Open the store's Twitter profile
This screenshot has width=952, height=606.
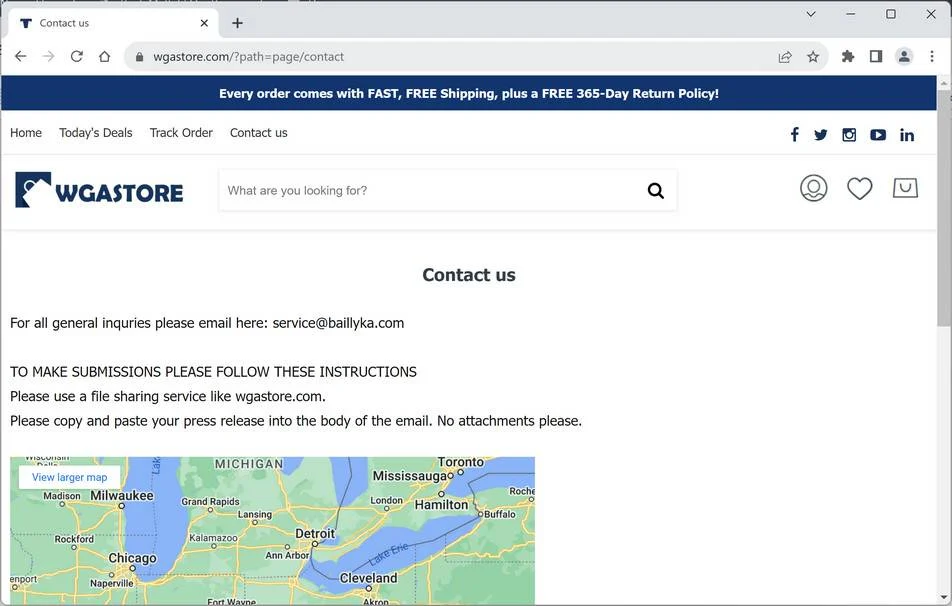(820, 135)
